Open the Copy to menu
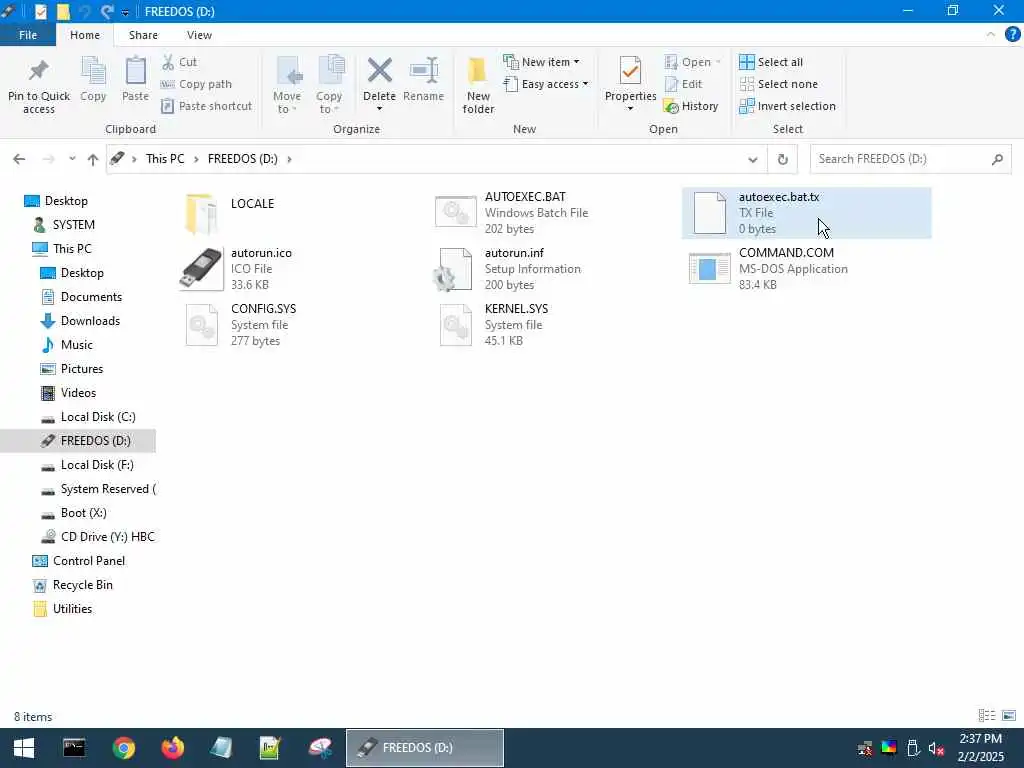 (328, 85)
